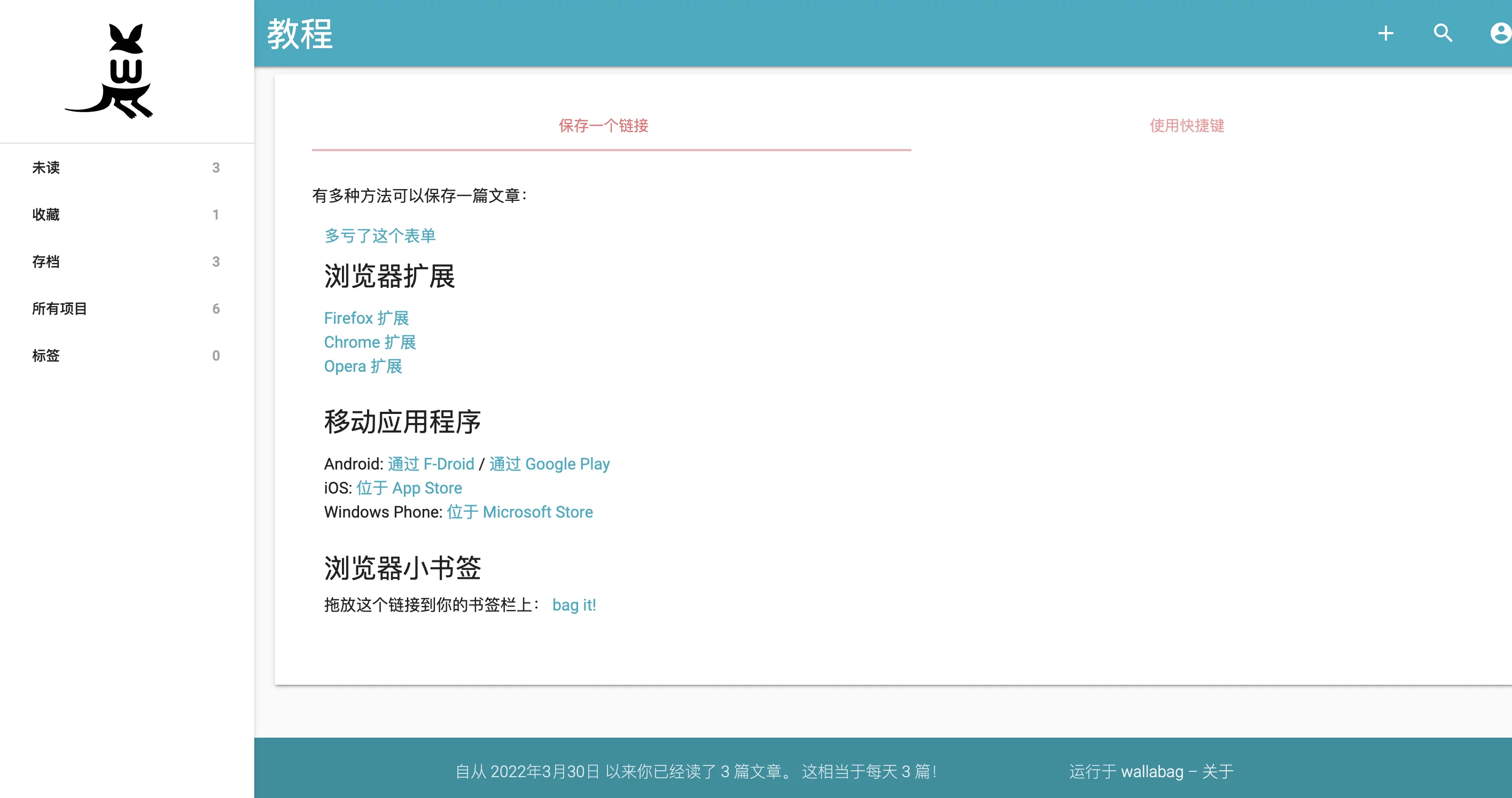Follow the 通过 F-Droid link
Viewport: 1512px width, 798px height.
431,464
